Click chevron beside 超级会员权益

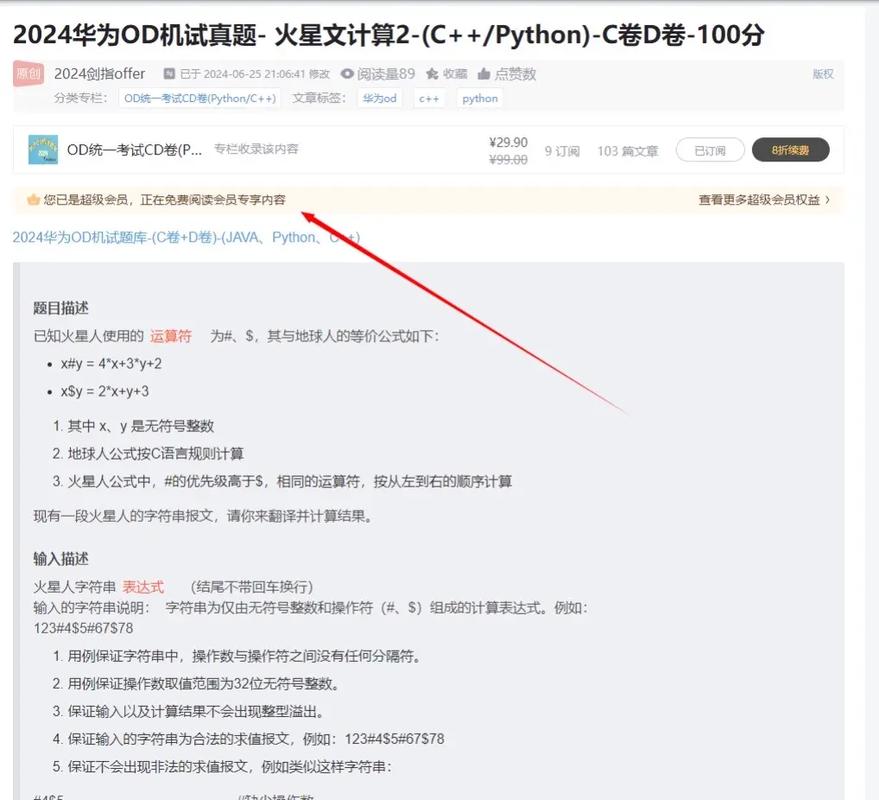tap(827, 200)
